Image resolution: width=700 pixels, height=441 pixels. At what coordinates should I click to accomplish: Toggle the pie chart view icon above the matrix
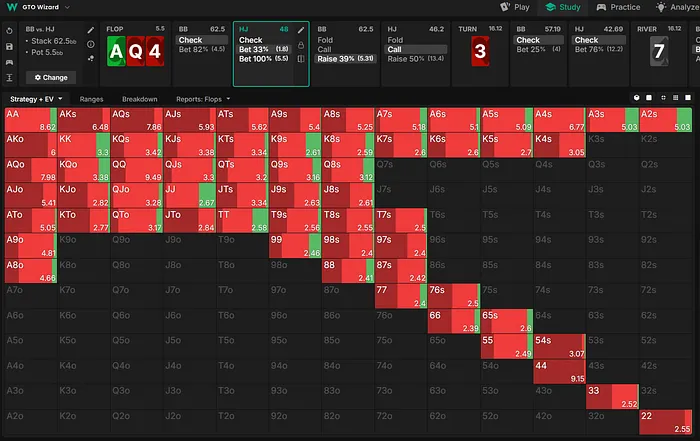click(636, 99)
